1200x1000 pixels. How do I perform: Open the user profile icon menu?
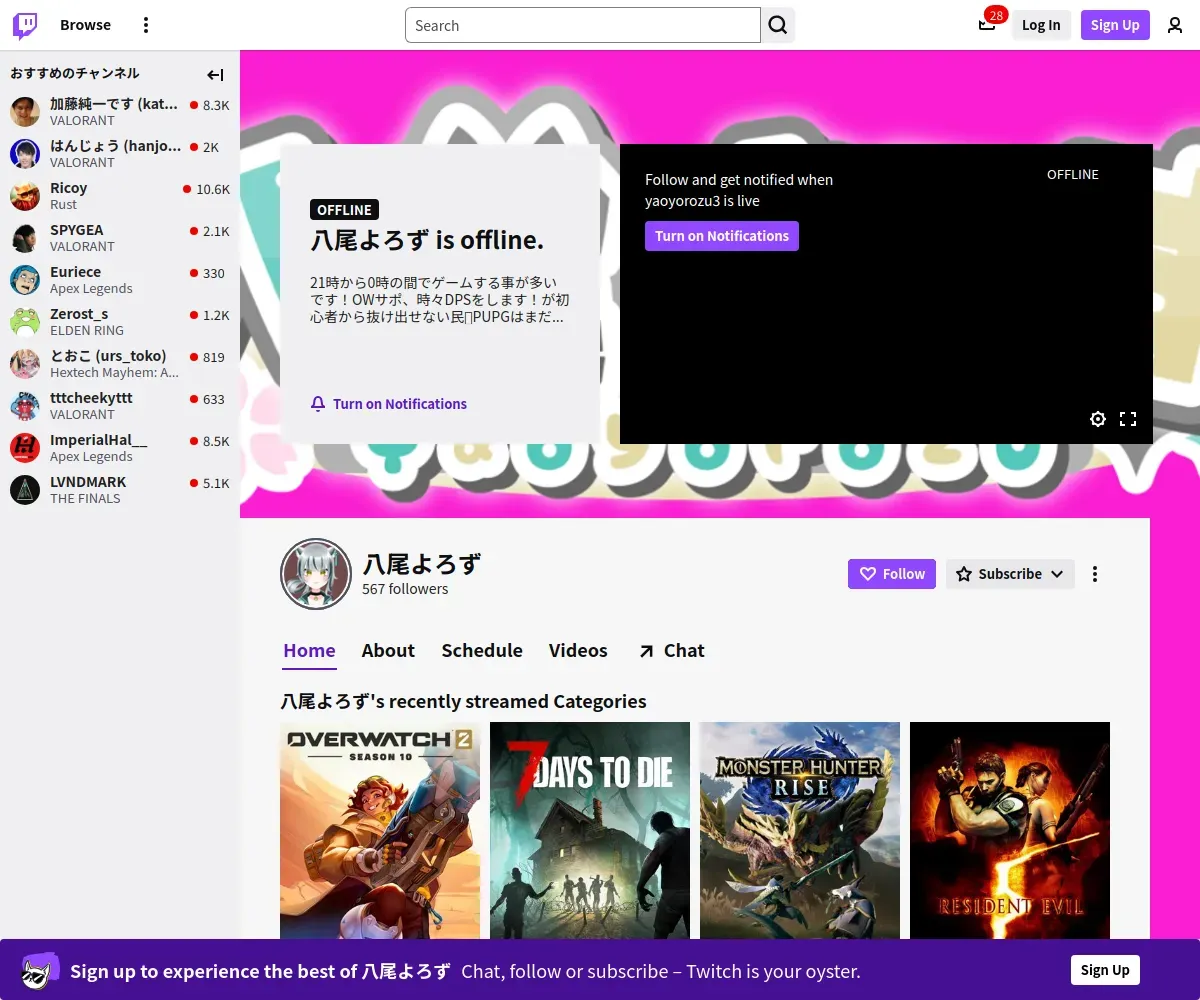pos(1175,25)
